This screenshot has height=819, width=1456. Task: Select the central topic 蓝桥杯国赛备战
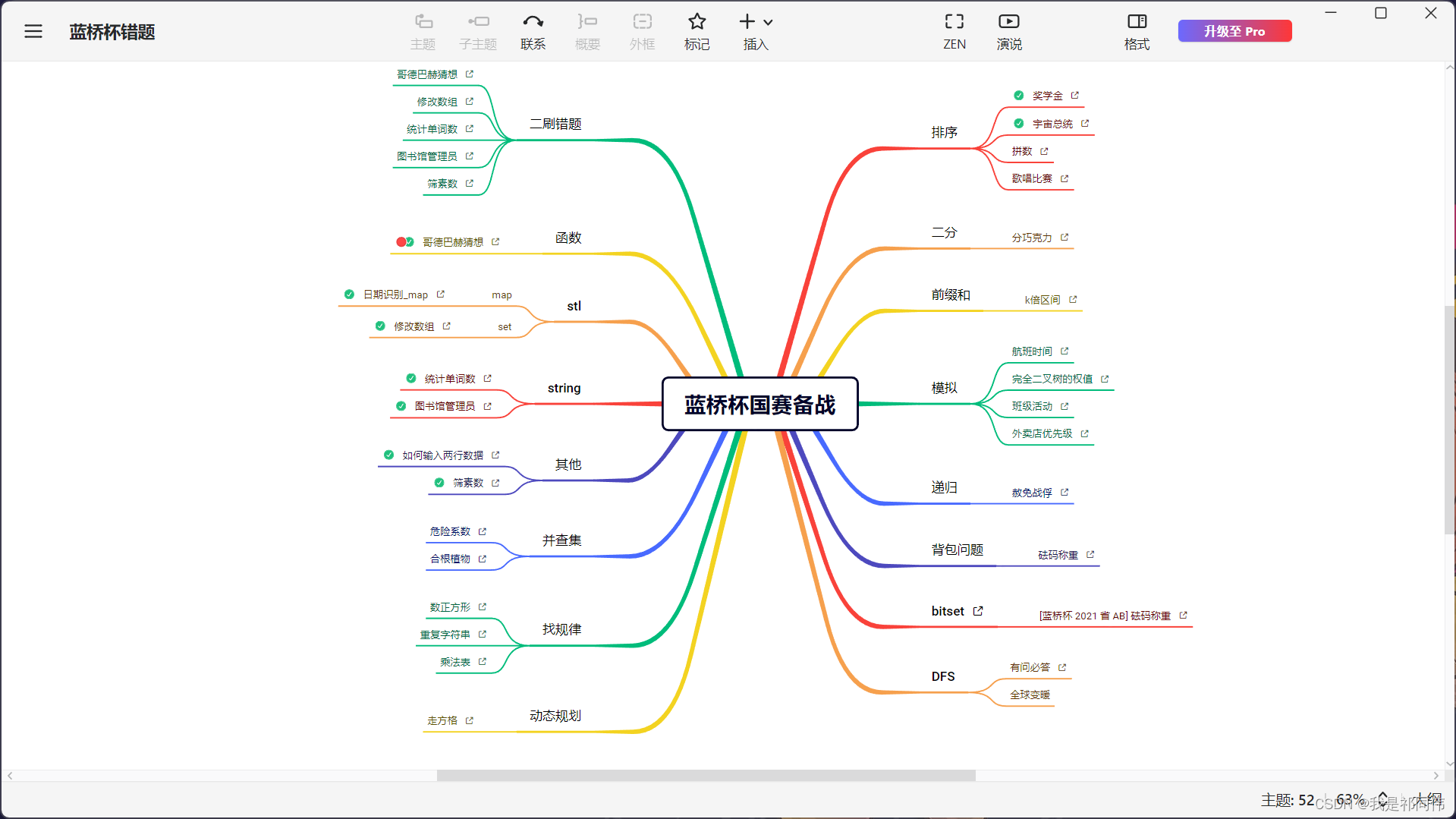[x=760, y=404]
